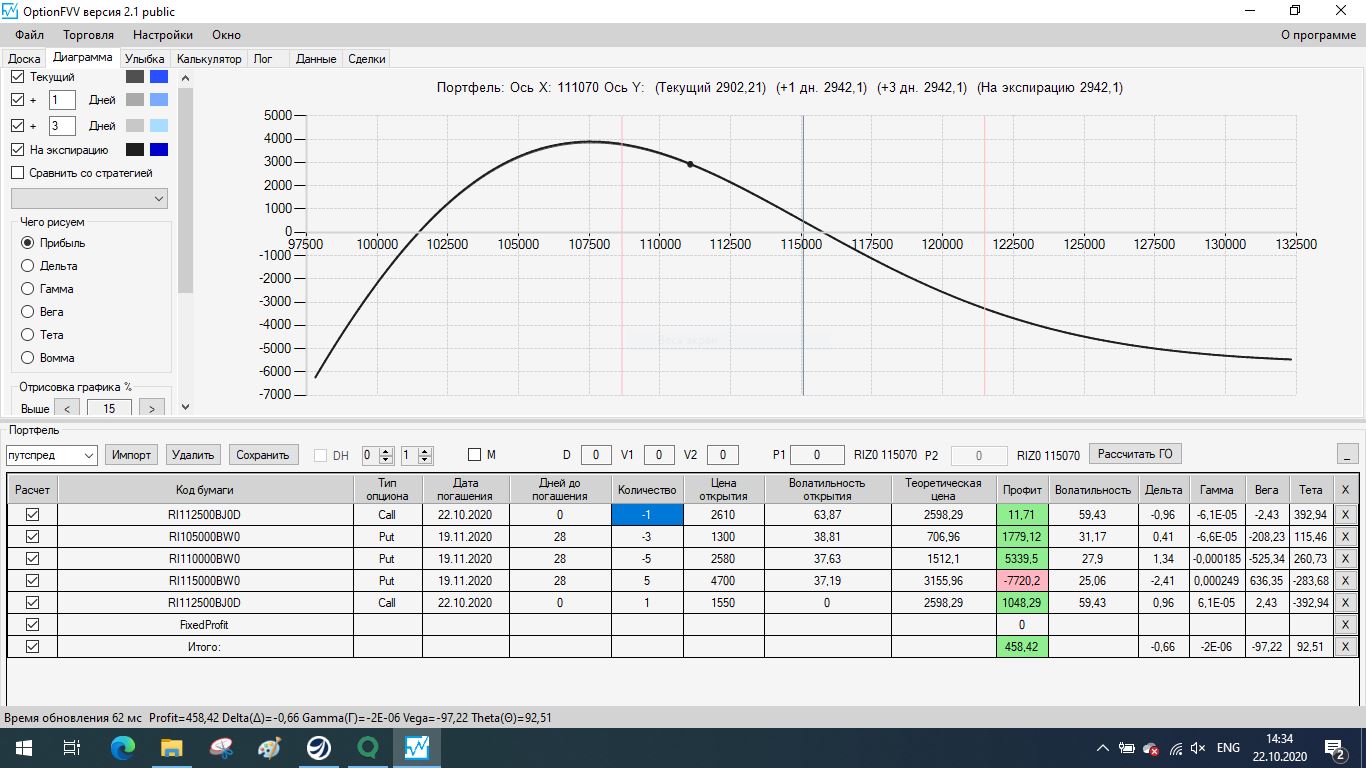This screenshot has width=1366, height=768.
Task: Open the Файл menu
Action: [30, 35]
